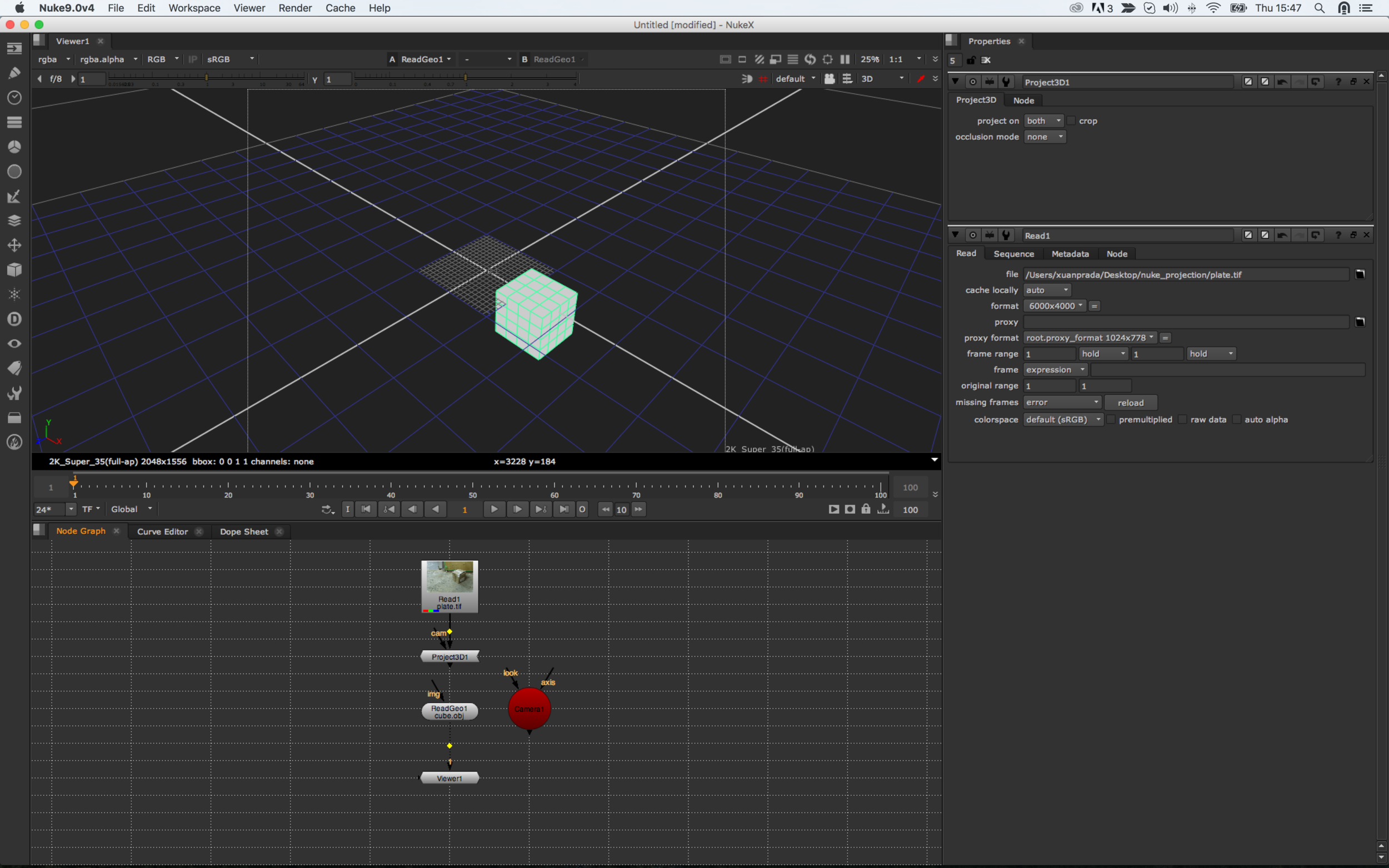
Task: Open the cache locally dropdown
Action: pos(1047,290)
